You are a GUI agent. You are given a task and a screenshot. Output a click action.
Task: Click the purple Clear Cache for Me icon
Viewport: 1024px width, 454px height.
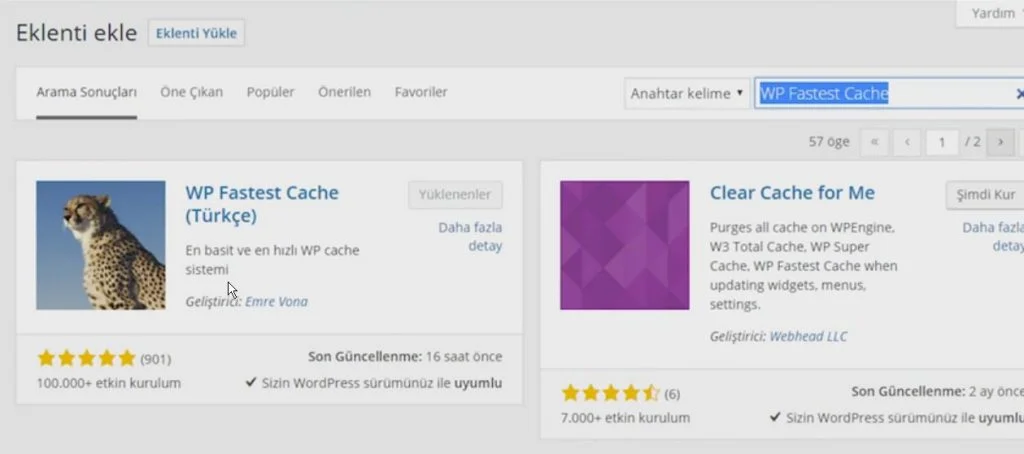click(x=624, y=245)
